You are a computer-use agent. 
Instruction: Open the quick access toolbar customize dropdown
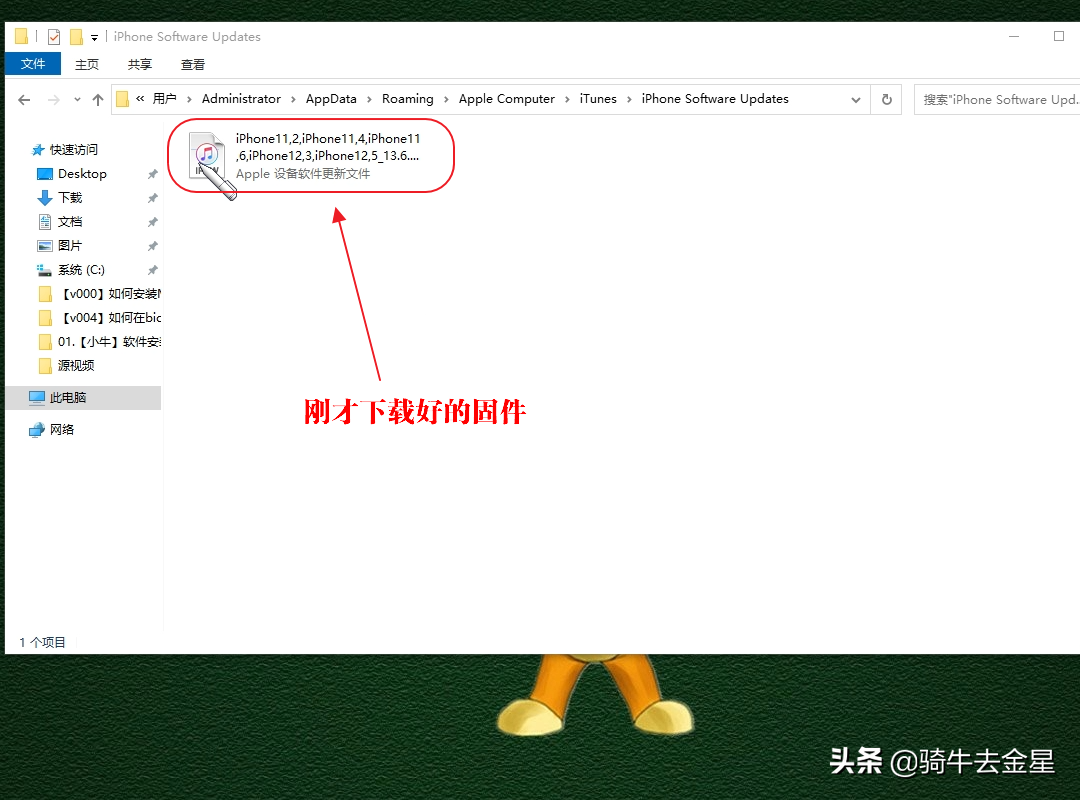[95, 36]
